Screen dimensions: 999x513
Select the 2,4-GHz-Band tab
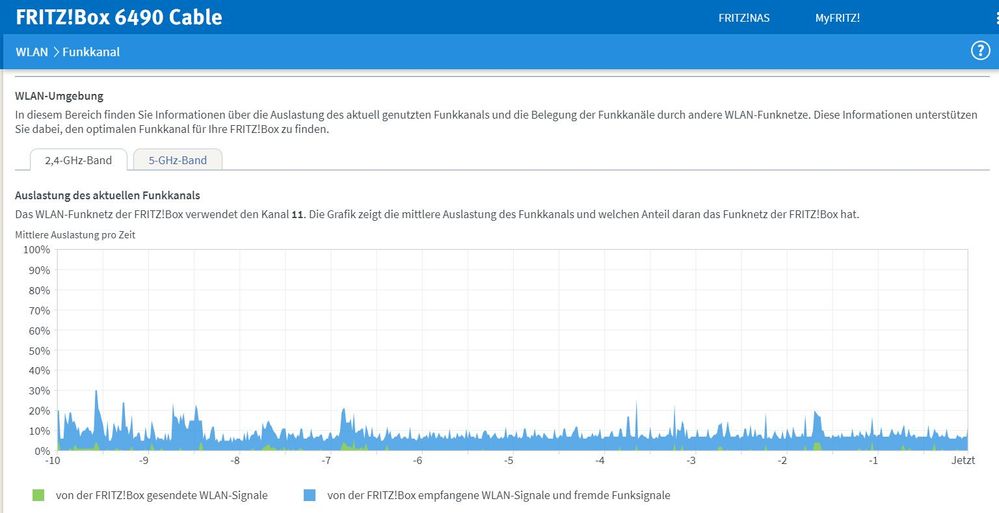(x=78, y=160)
